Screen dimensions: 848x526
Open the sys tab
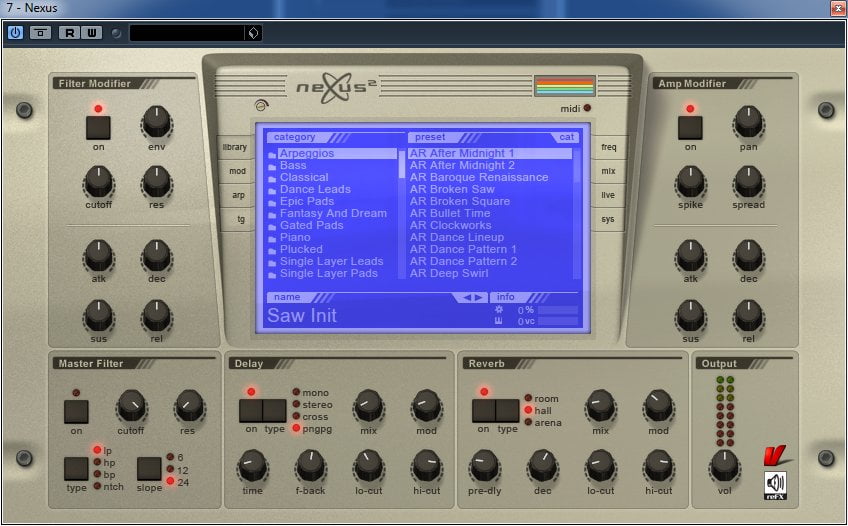[607, 219]
